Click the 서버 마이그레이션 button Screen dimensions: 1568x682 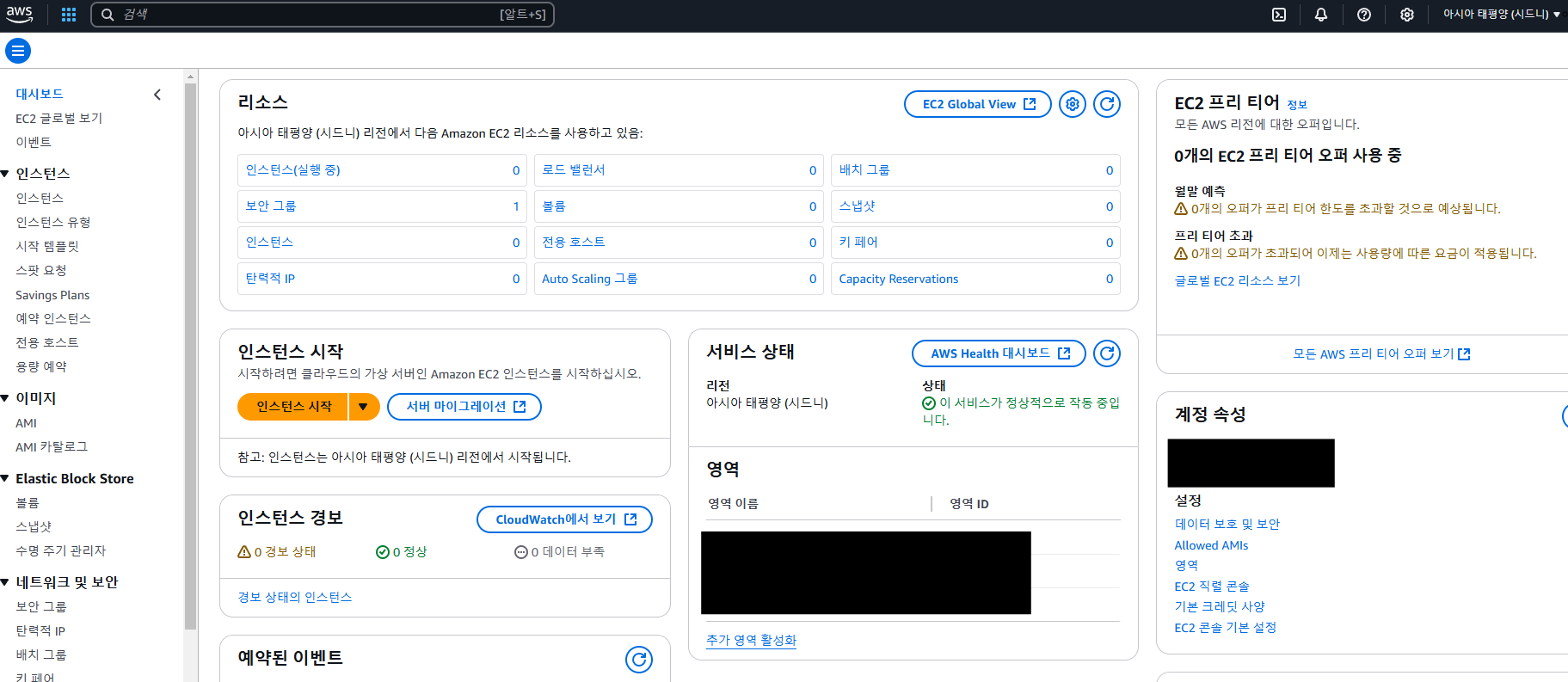(x=464, y=407)
